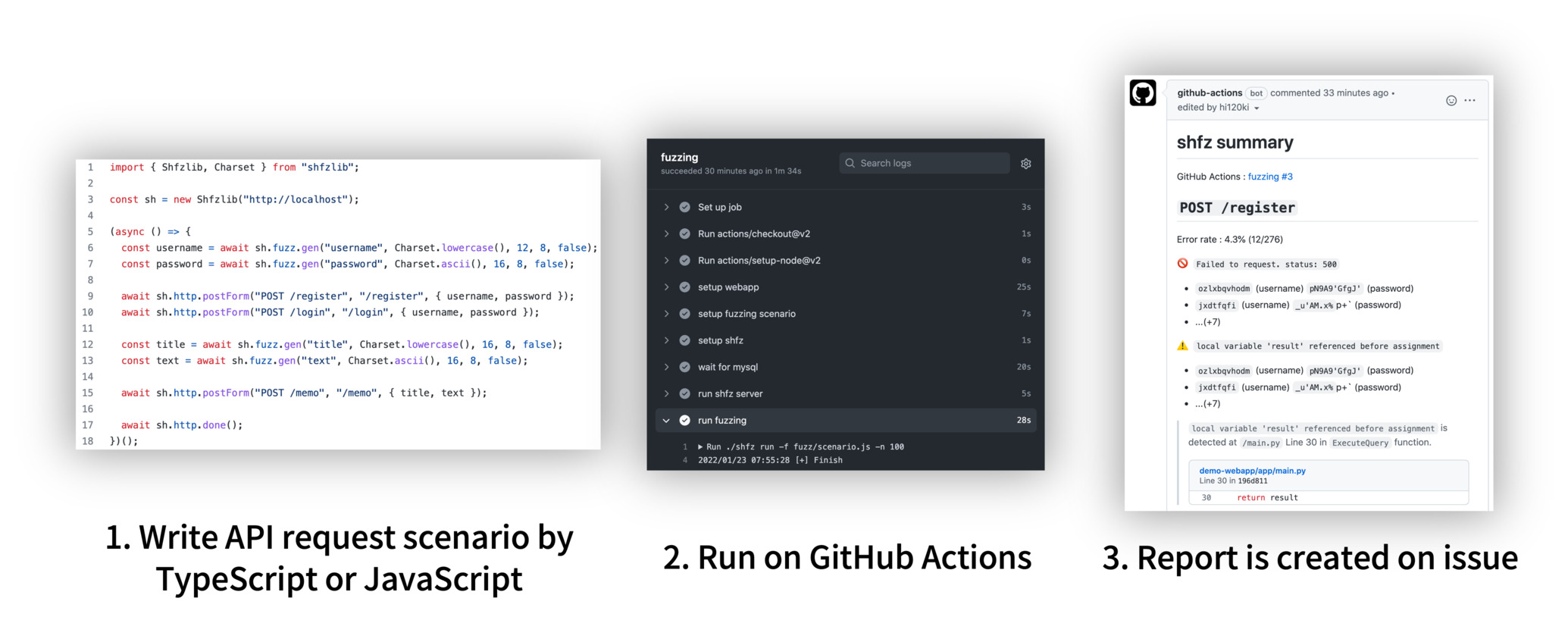Viewport: 1568px width, 617px height.
Task: Click the return result code line
Action: point(1267,498)
